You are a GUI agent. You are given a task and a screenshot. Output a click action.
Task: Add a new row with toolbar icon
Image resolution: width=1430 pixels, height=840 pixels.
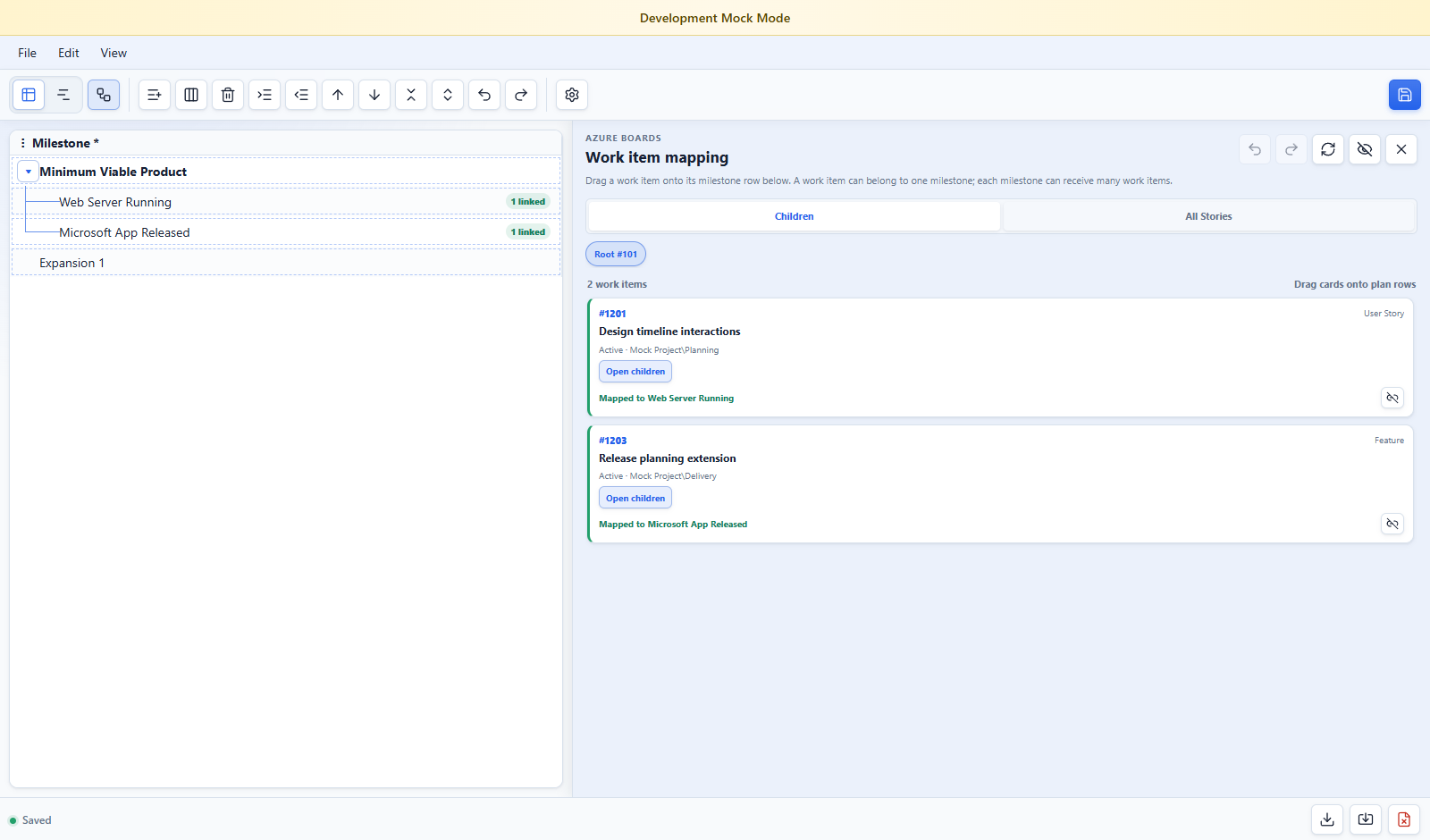tap(155, 95)
